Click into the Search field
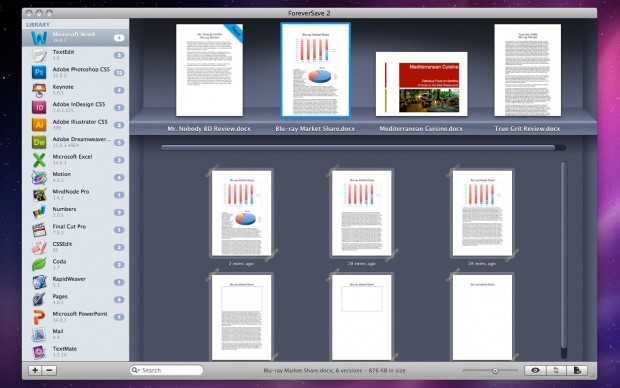Screen dimensions: 620x388 [166, 370]
